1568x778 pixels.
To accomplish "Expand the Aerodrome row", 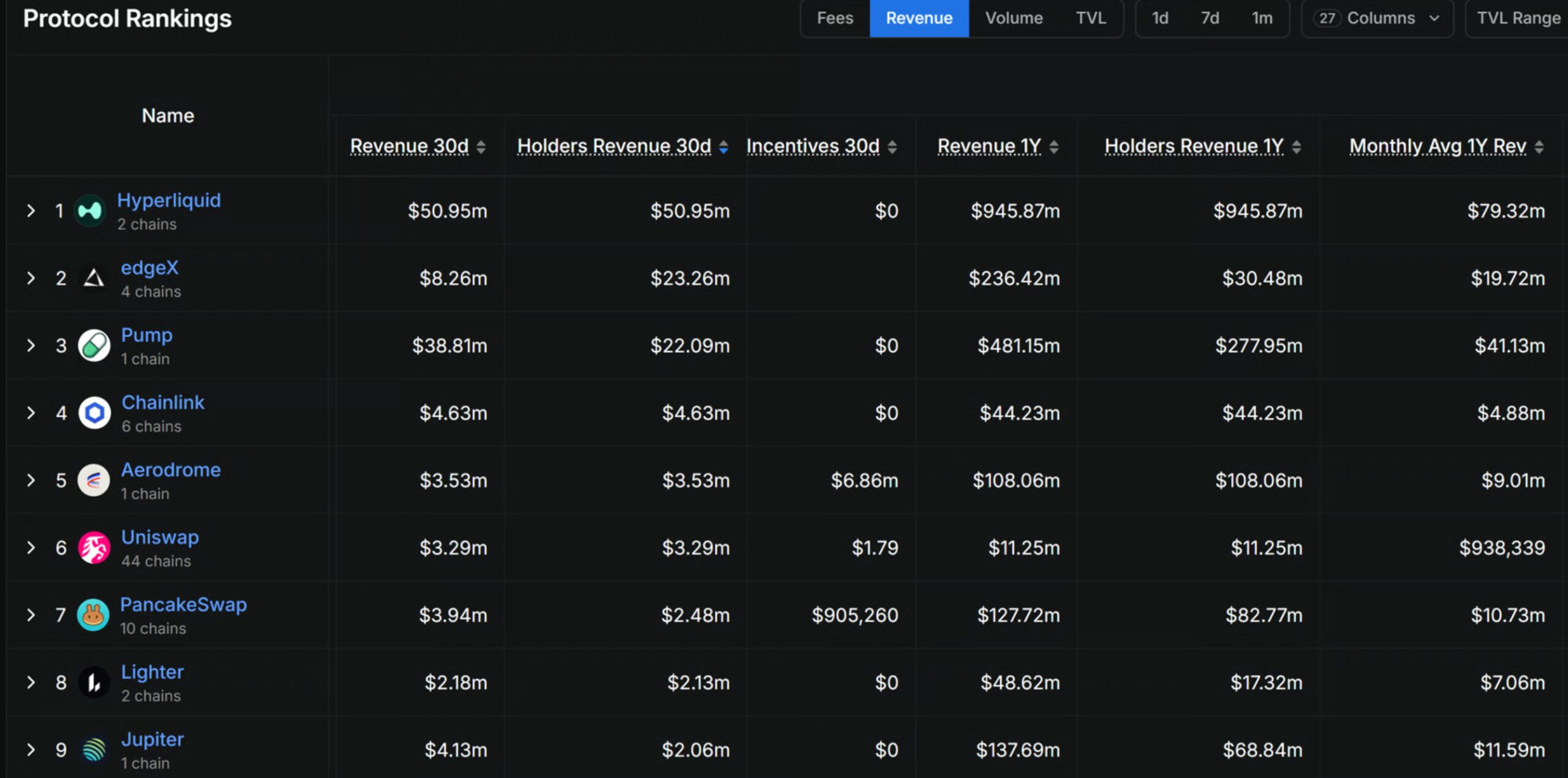I will 31,480.
